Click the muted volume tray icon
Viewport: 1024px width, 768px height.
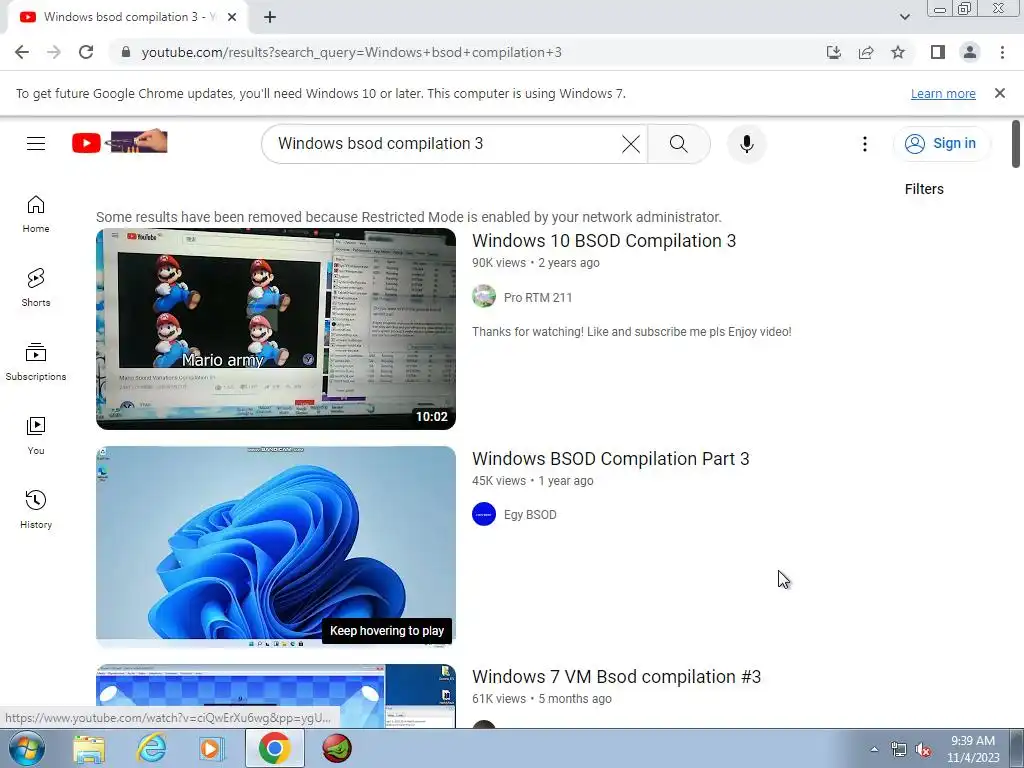coord(923,750)
